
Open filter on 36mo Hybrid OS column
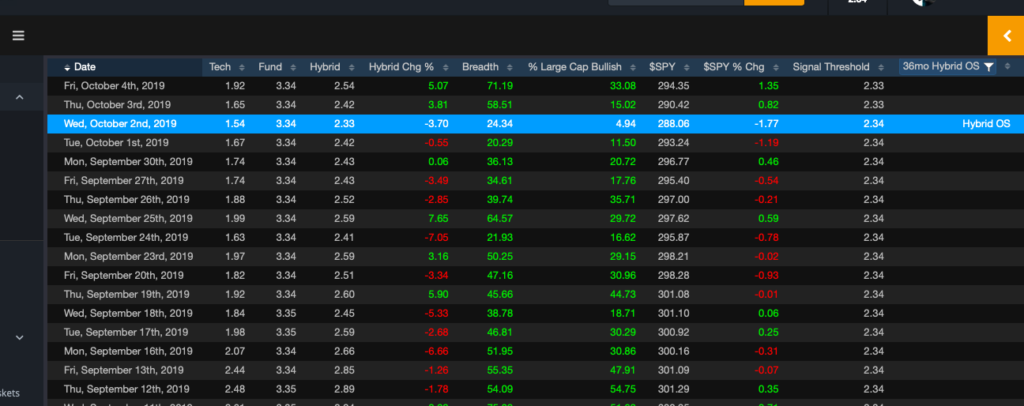coord(989,67)
